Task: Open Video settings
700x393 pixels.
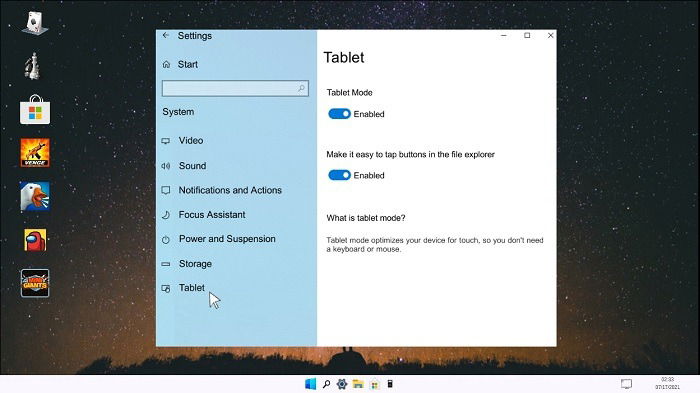Action: tap(191, 140)
